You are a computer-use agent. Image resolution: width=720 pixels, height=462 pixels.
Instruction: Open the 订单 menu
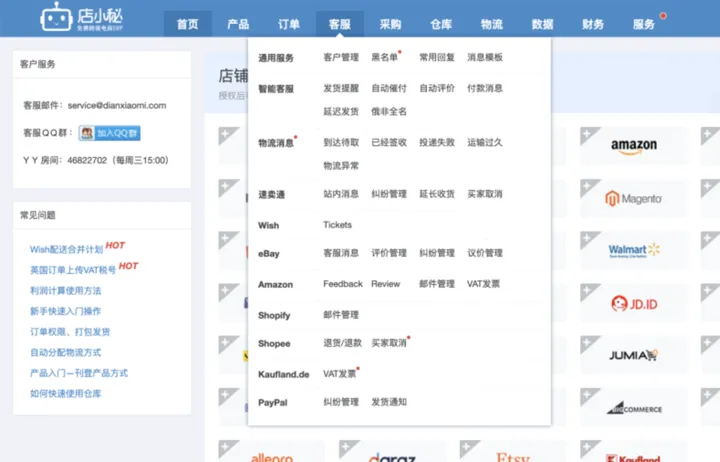(289, 24)
